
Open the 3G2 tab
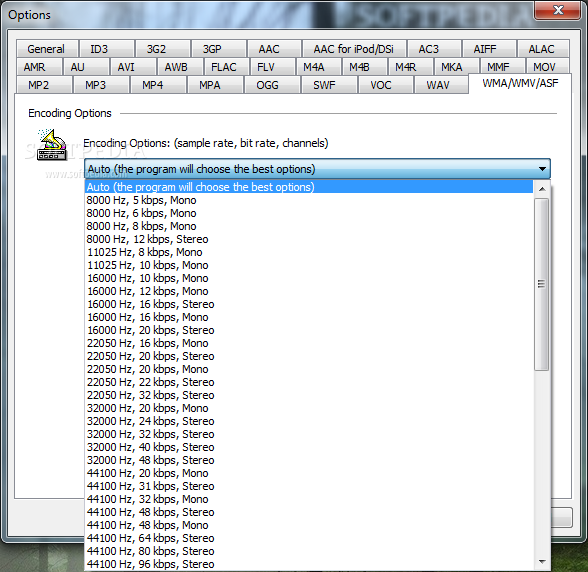[x=162, y=49]
